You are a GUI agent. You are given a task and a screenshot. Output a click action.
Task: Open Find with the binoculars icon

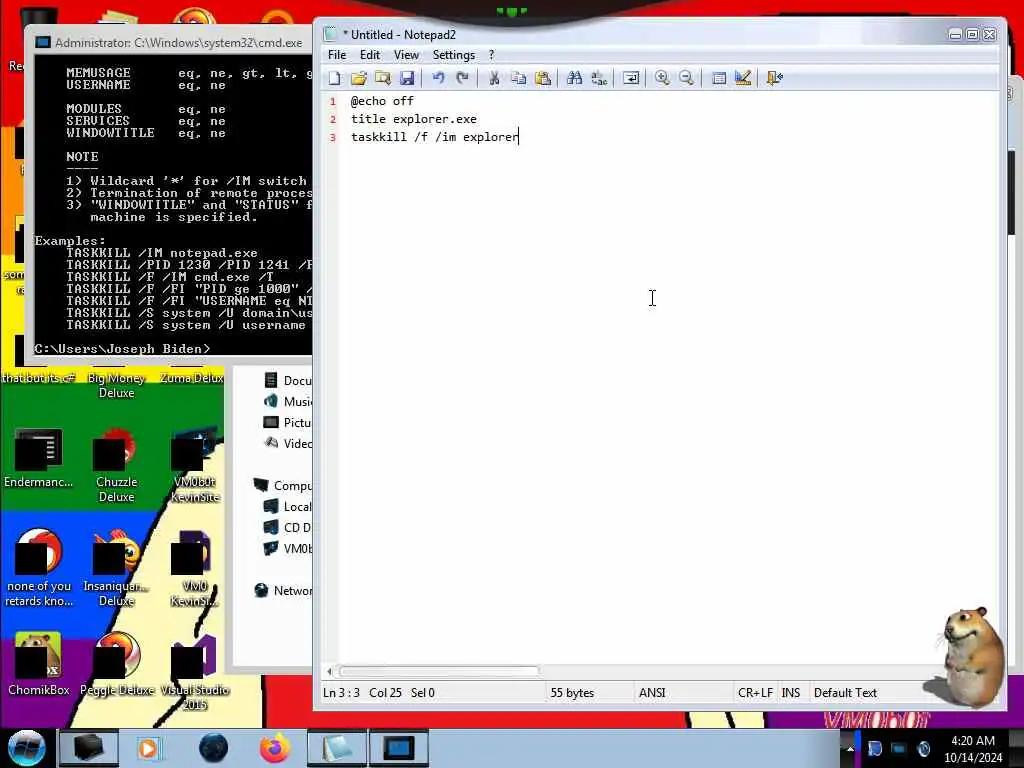[x=575, y=78]
